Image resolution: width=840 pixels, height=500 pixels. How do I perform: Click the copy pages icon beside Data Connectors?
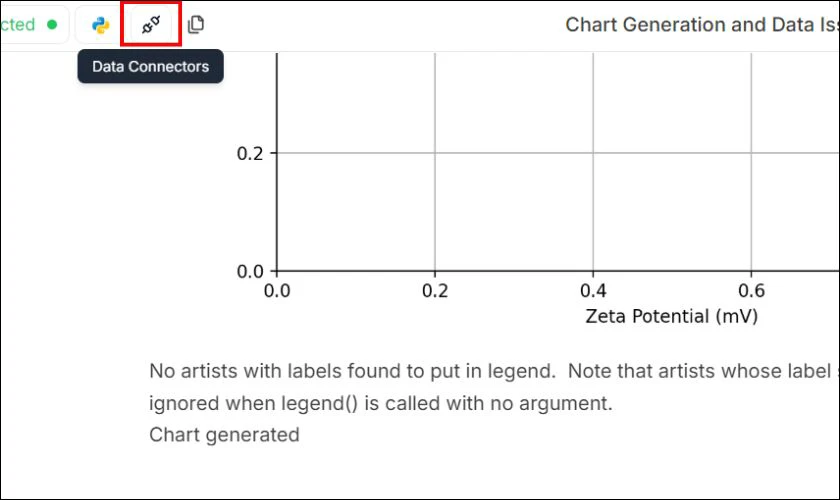click(196, 24)
